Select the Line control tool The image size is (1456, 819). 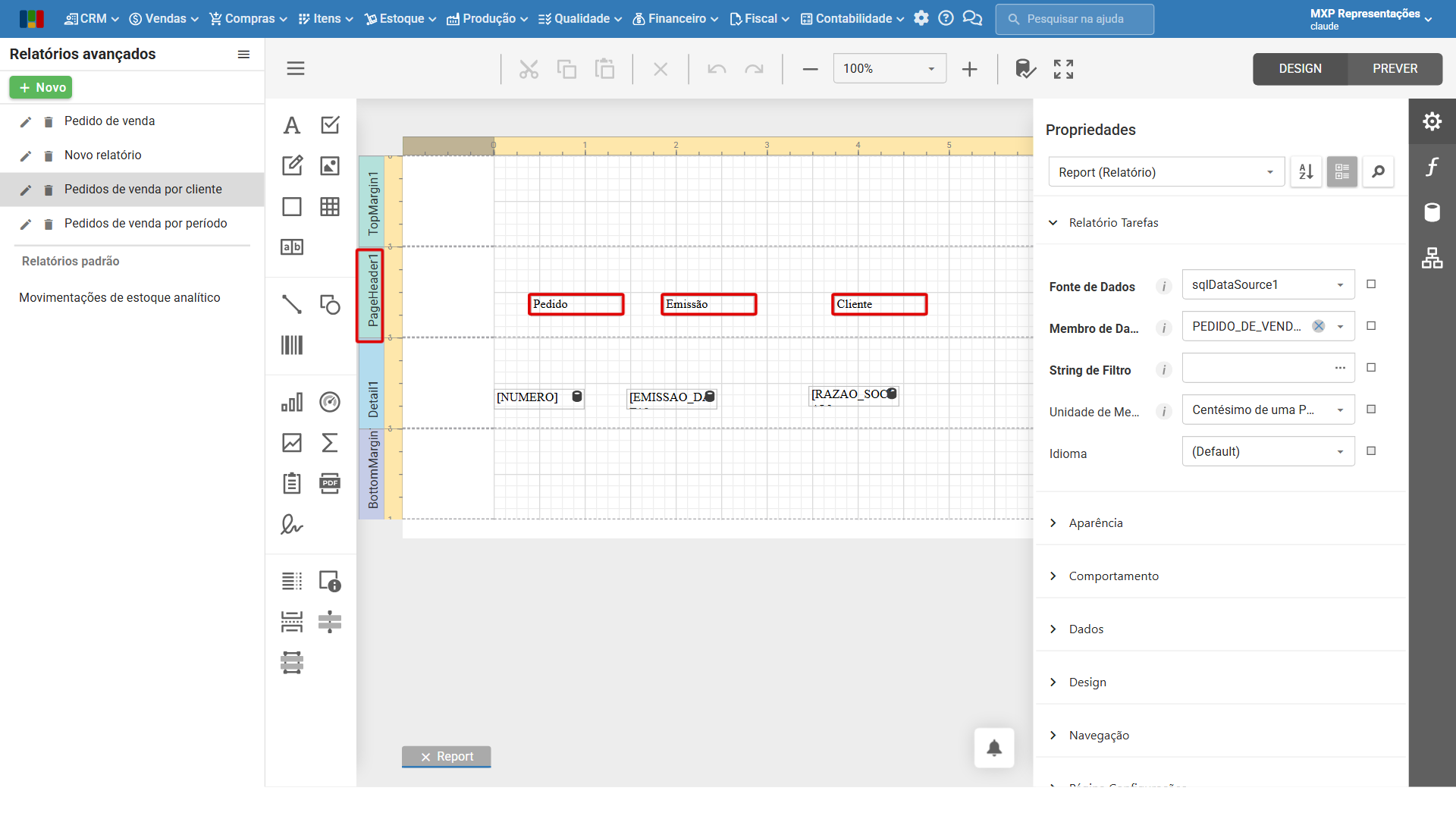[292, 305]
